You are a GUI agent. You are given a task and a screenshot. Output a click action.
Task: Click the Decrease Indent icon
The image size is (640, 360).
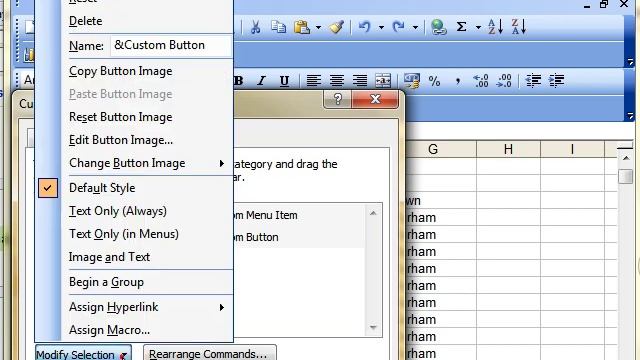click(x=533, y=81)
